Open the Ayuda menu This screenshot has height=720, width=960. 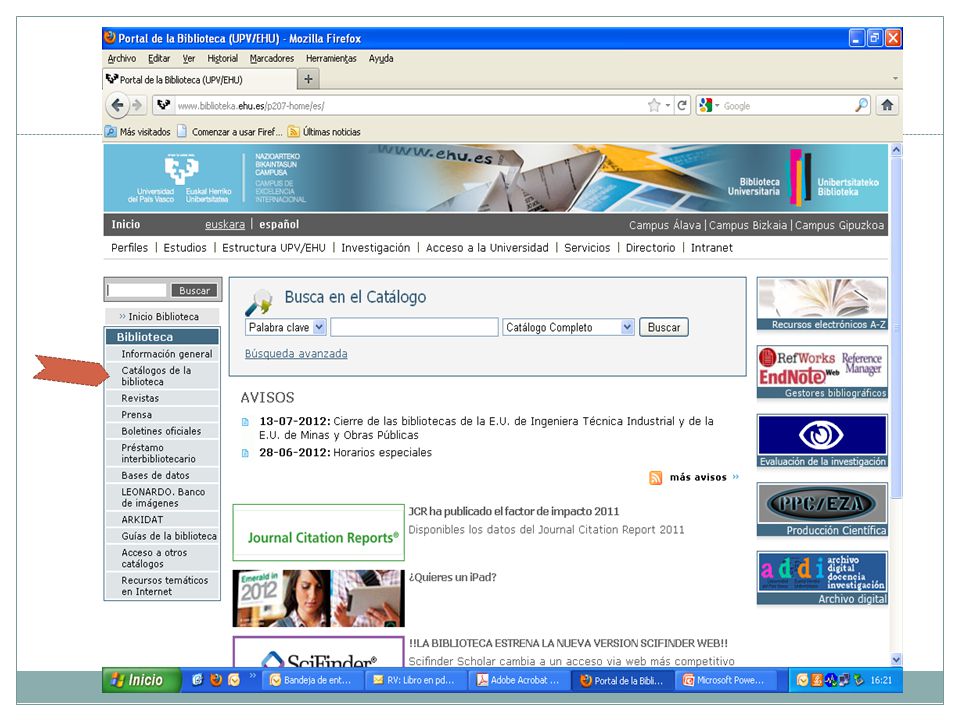click(381, 58)
